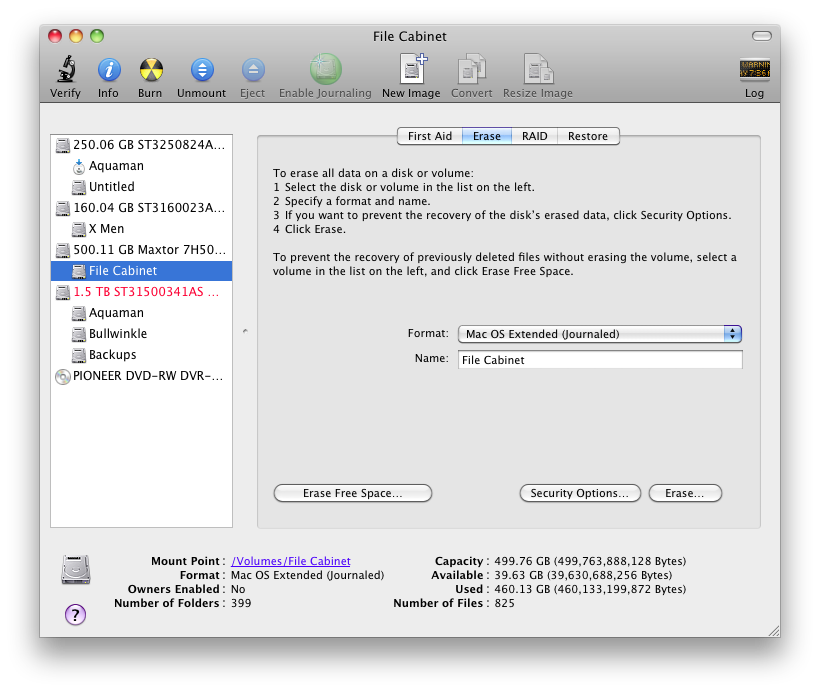
Task: Click the Number of Folders value 399
Action: [x=241, y=603]
